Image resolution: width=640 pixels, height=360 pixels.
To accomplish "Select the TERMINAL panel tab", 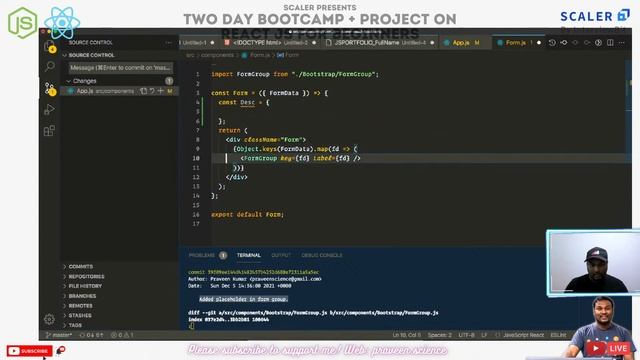I will 249,255.
